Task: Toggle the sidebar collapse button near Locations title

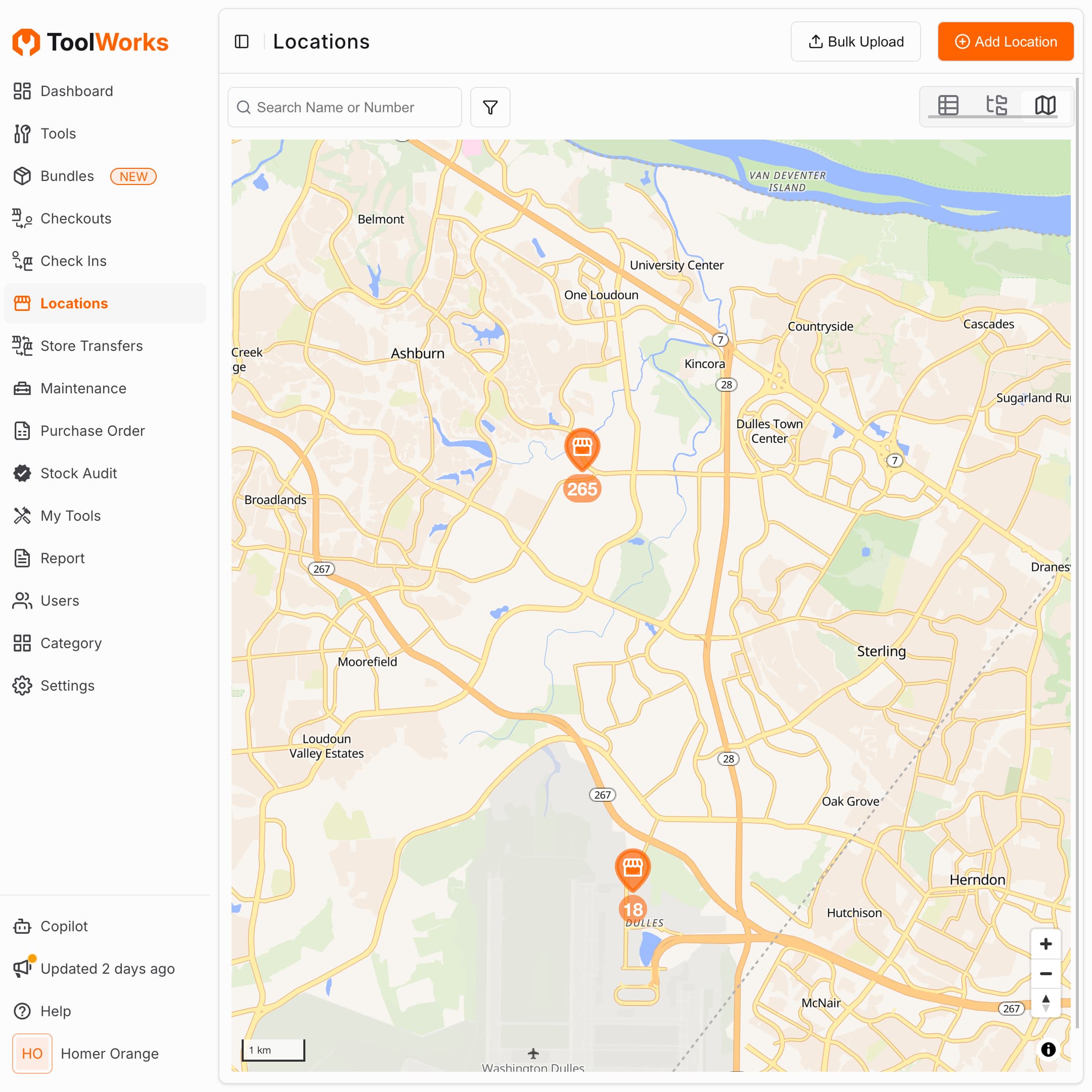Action: coord(242,41)
